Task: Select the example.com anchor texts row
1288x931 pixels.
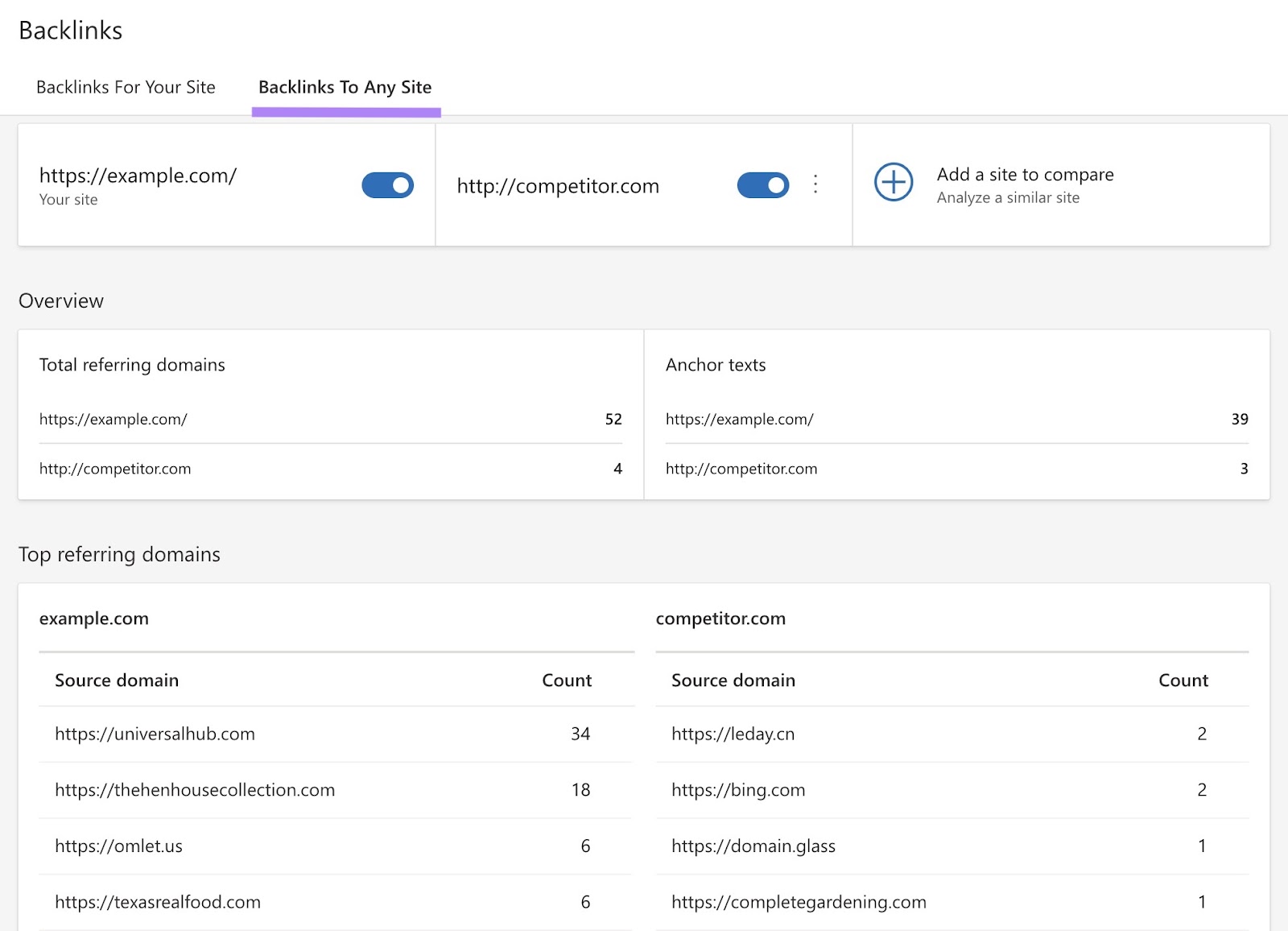Action: point(739,419)
